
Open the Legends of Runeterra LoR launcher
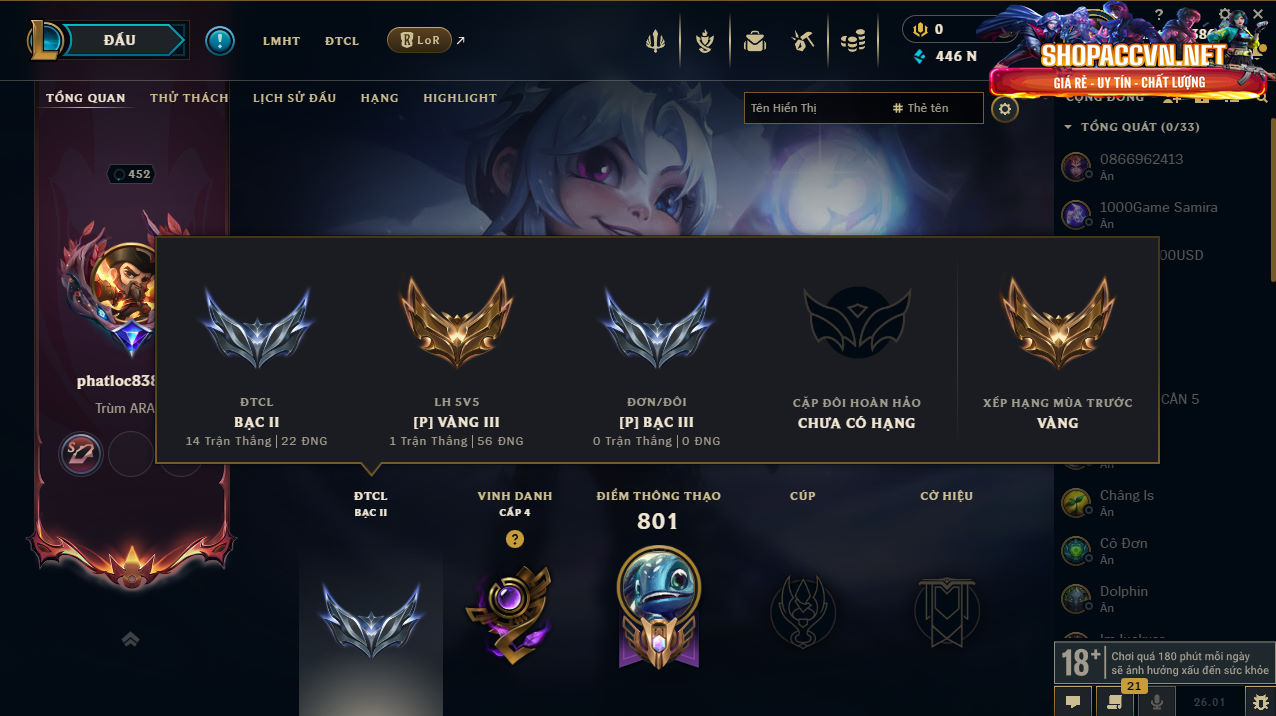(419, 41)
